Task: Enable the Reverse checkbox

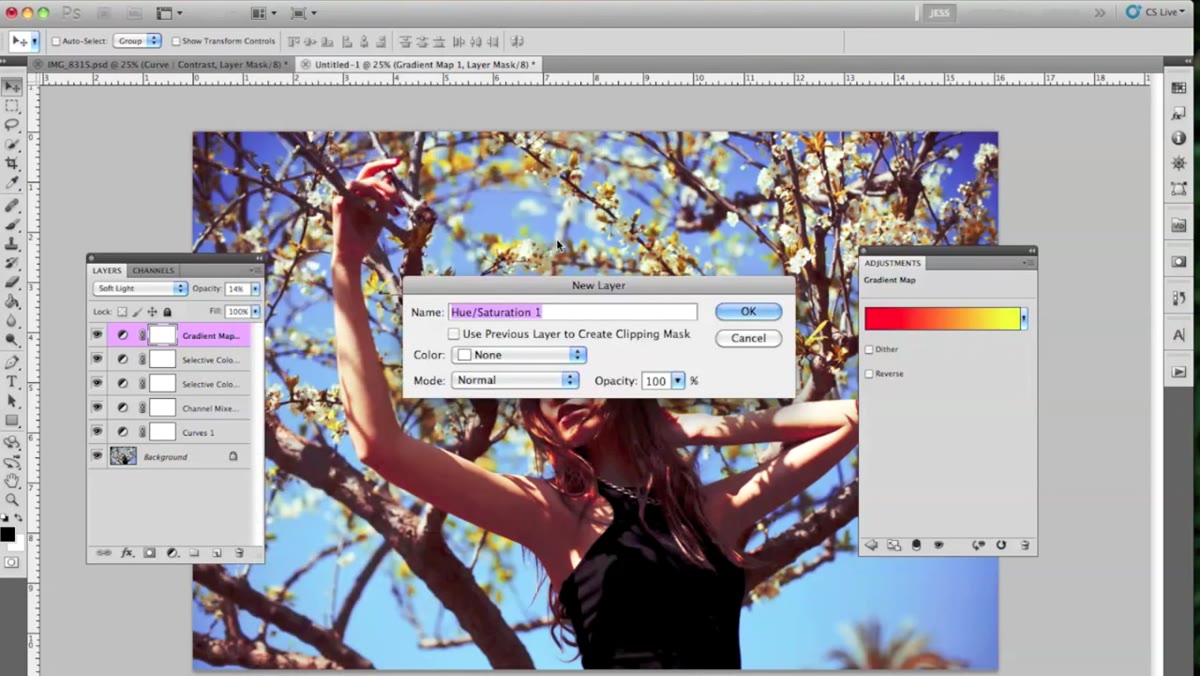Action: click(x=869, y=374)
